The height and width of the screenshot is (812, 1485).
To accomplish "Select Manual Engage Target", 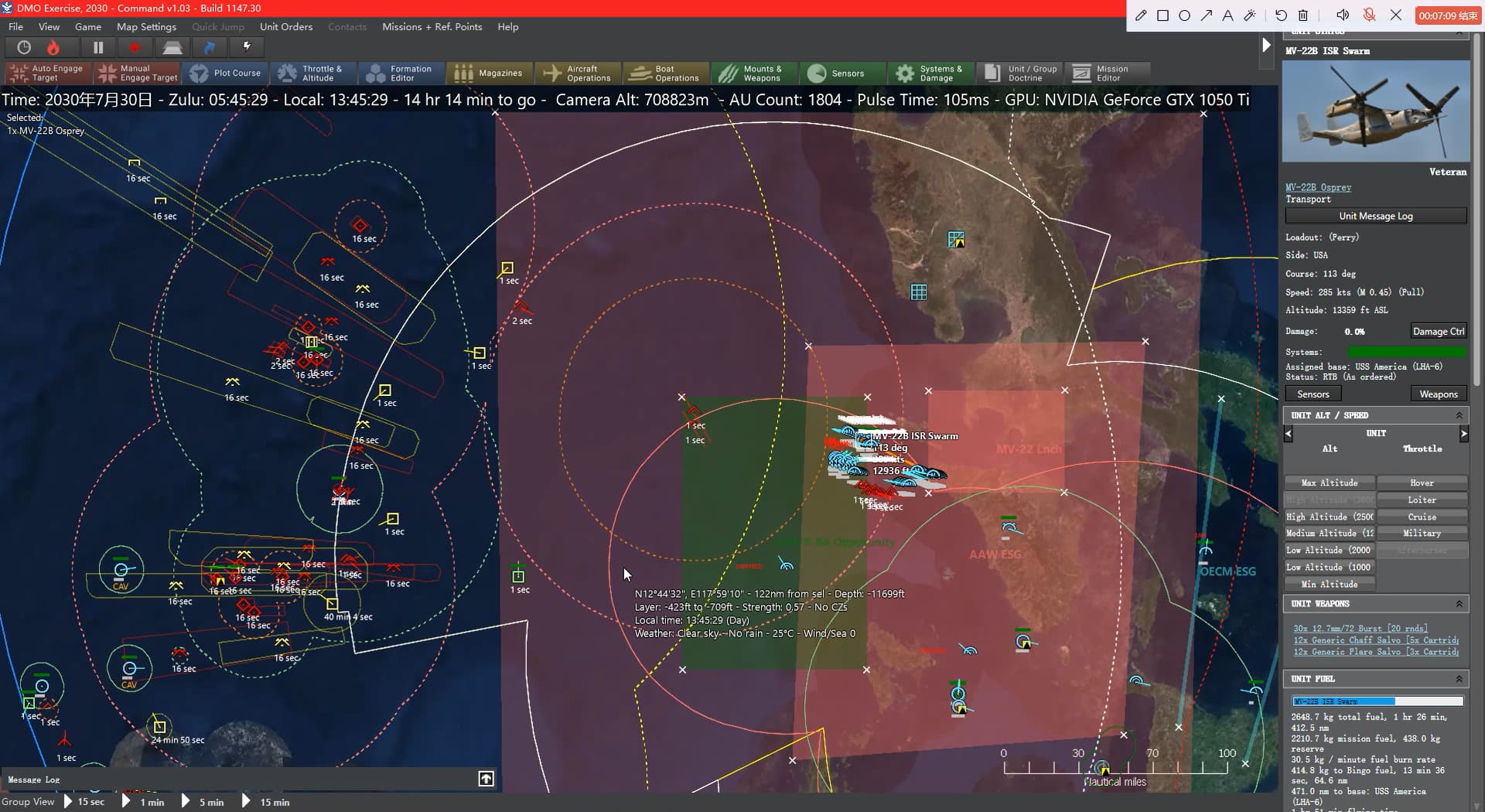I will click(137, 73).
